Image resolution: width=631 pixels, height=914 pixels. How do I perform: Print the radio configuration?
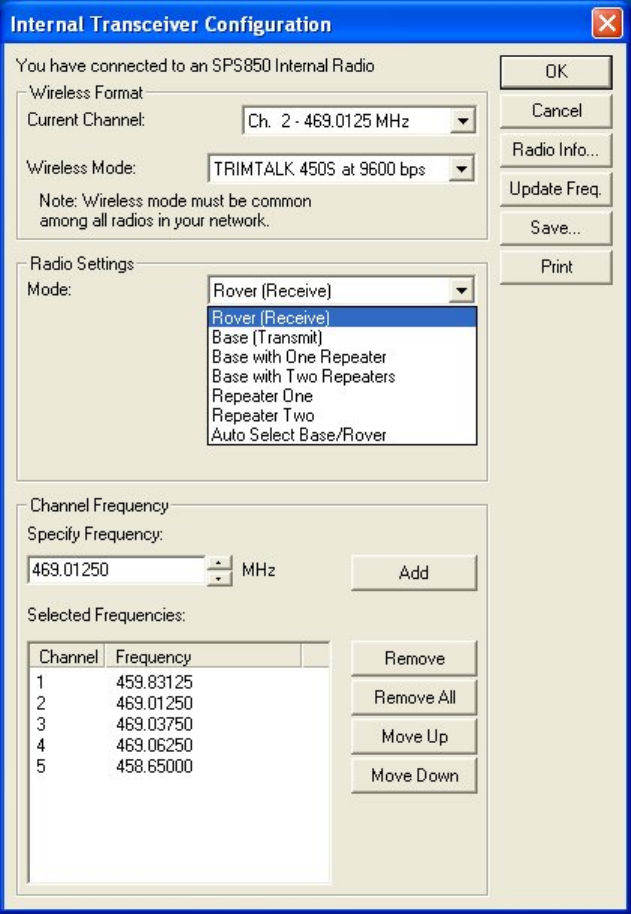[556, 267]
